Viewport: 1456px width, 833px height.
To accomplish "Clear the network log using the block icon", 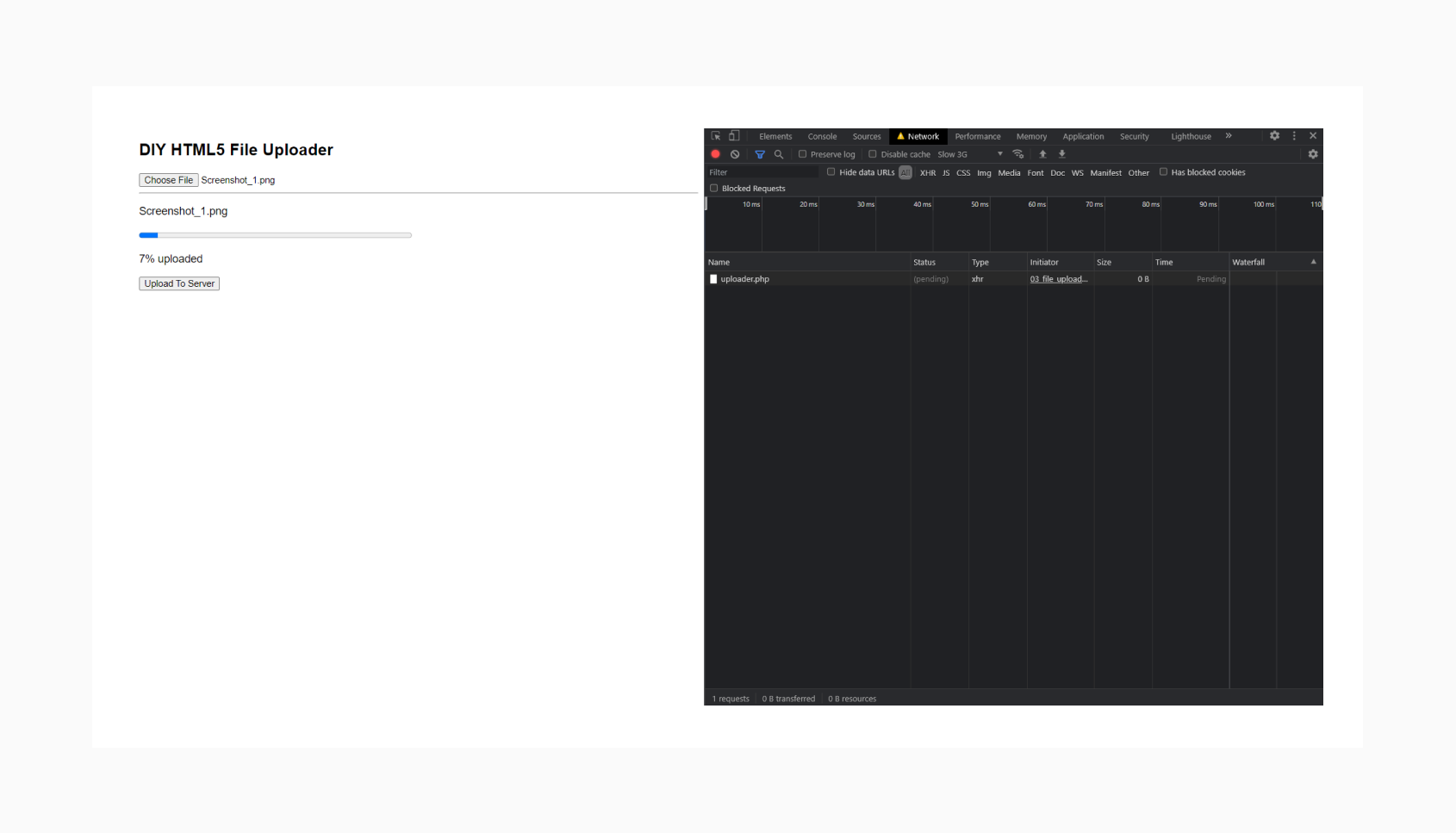I will [735, 154].
